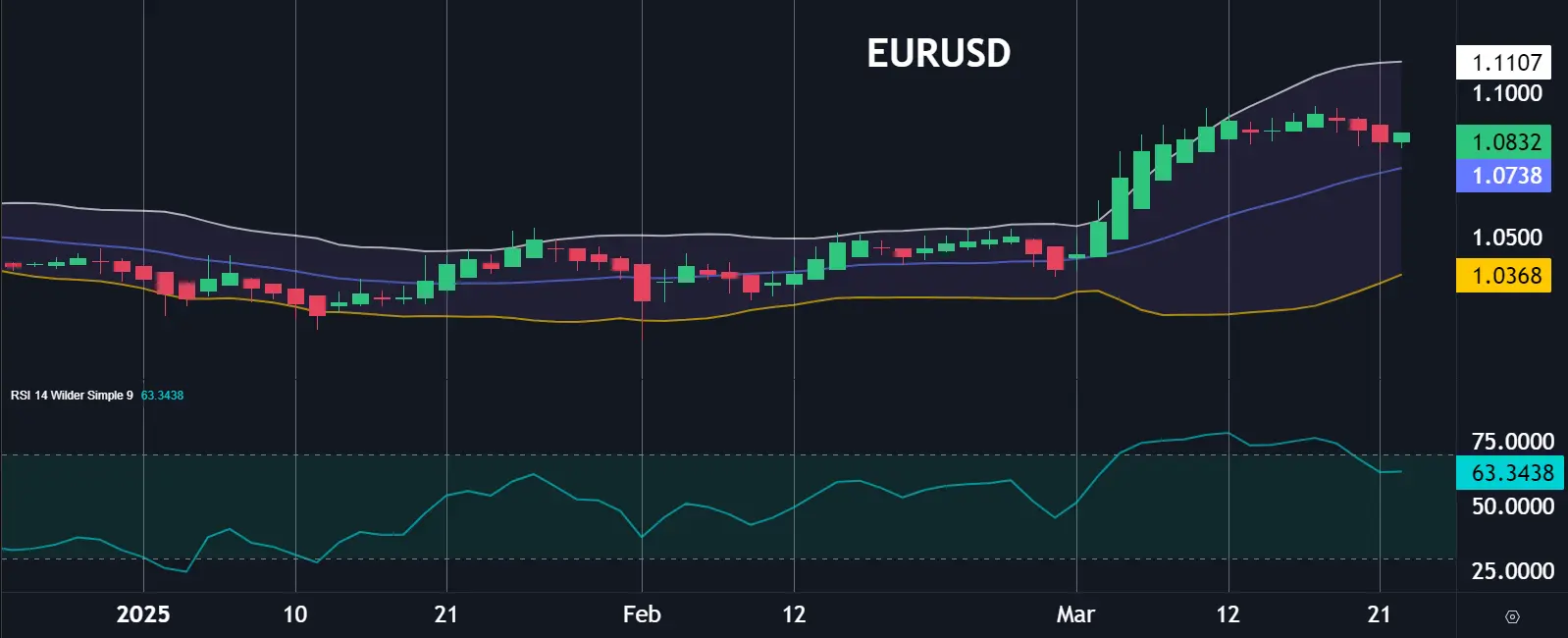Click the 50.0000 RSI axis label
This screenshot has width=1568, height=638.
tap(1513, 506)
